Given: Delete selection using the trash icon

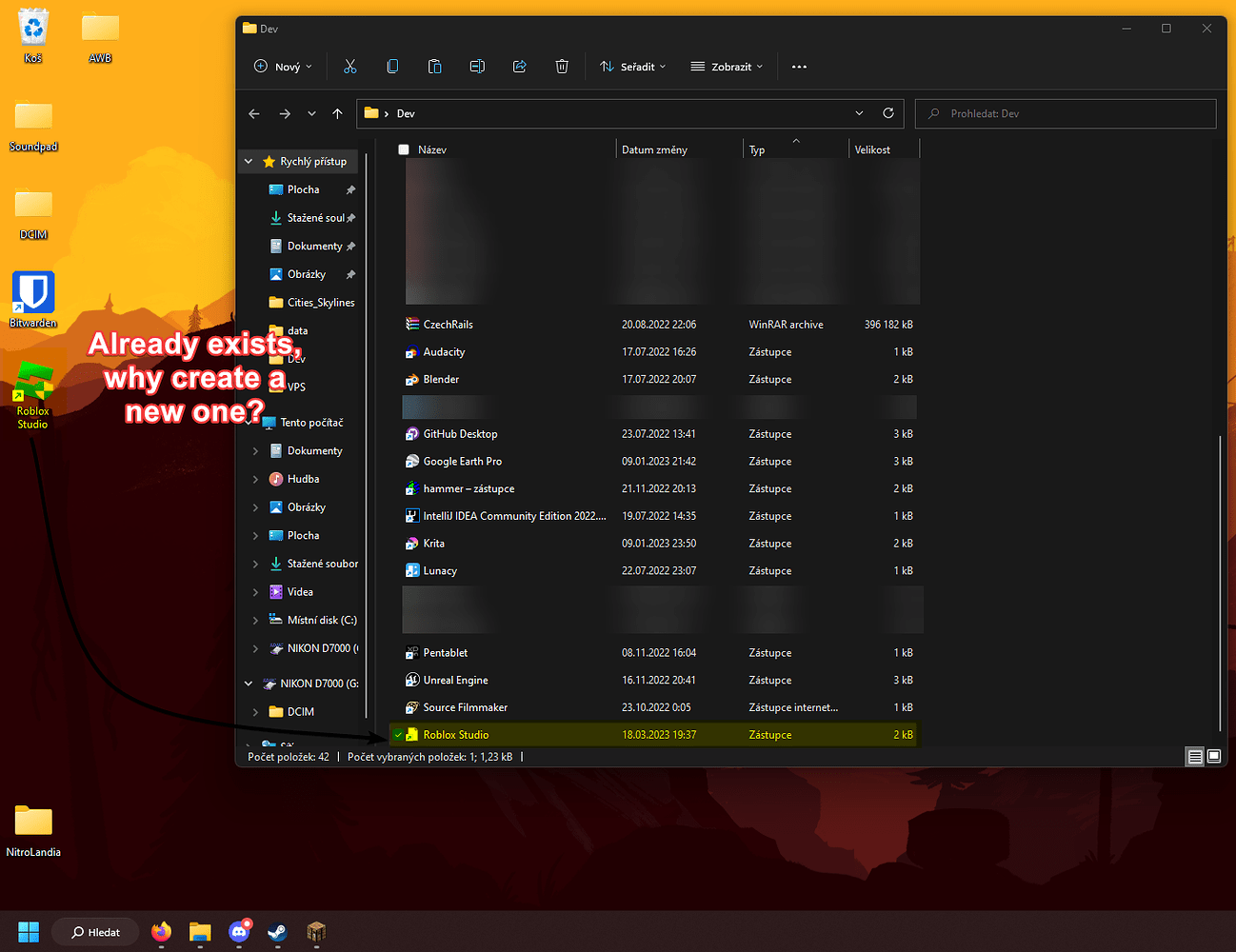Looking at the screenshot, I should (562, 66).
